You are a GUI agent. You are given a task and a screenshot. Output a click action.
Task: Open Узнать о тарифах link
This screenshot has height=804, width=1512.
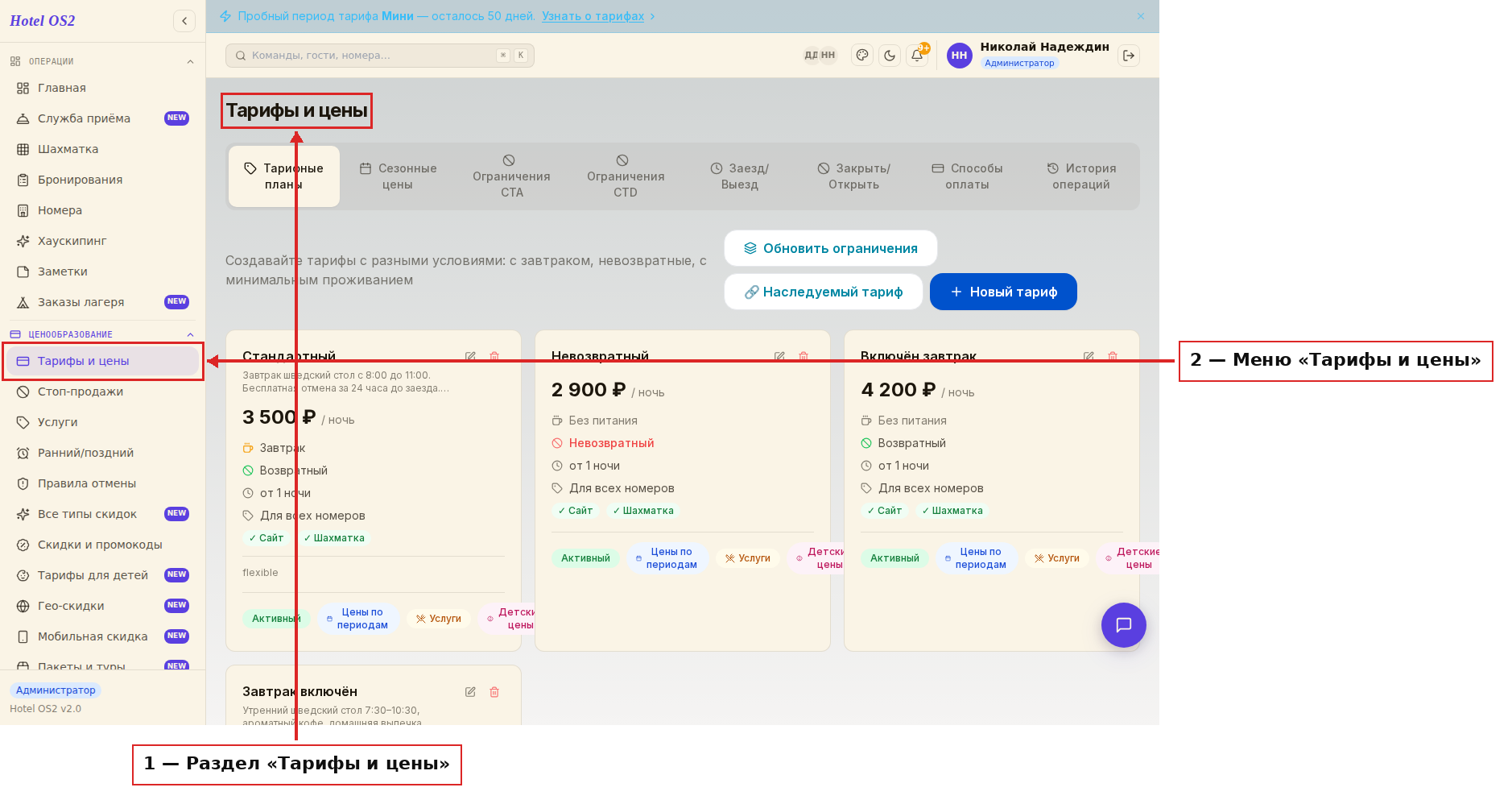pyautogui.click(x=593, y=16)
